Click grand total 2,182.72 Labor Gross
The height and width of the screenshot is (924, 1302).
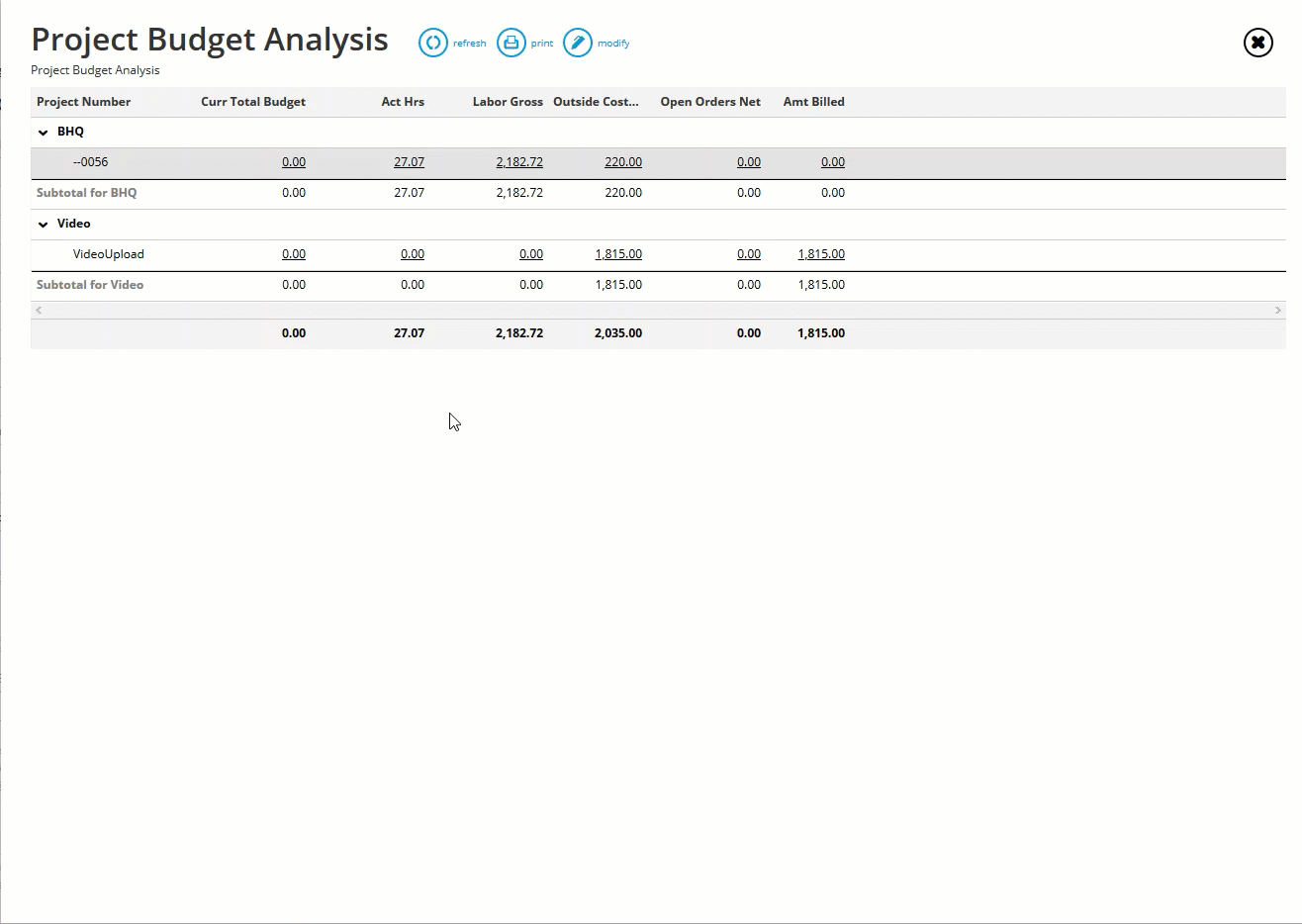point(519,333)
